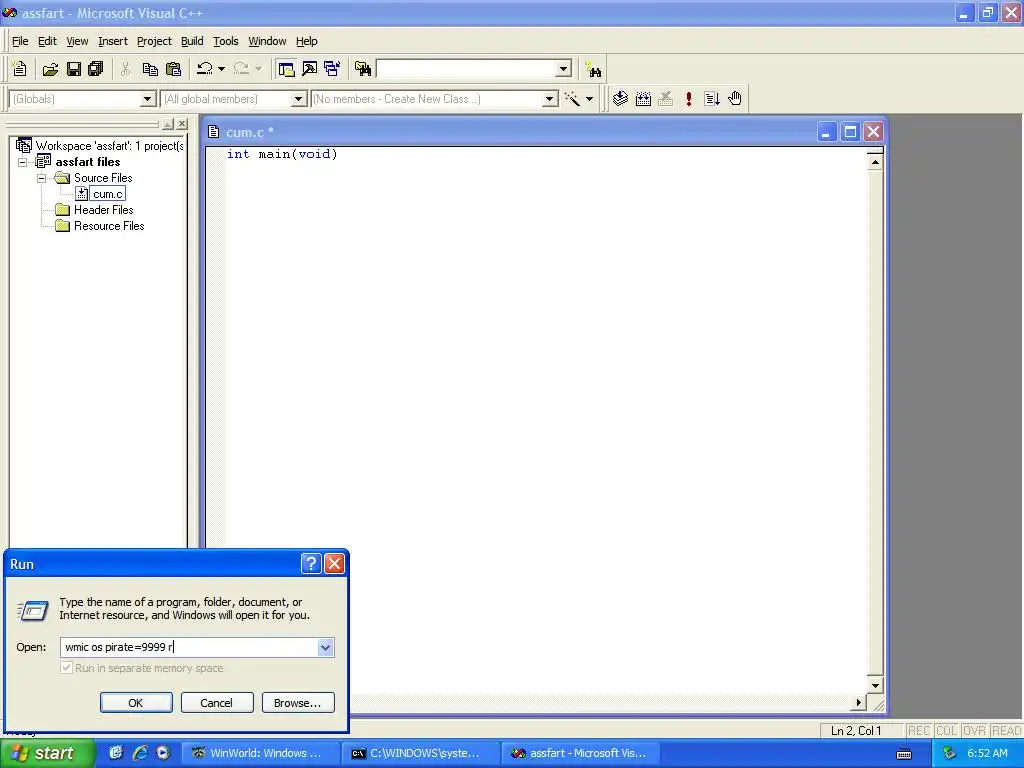The width and height of the screenshot is (1024, 768).
Task: Open the Build menu
Action: 192,41
